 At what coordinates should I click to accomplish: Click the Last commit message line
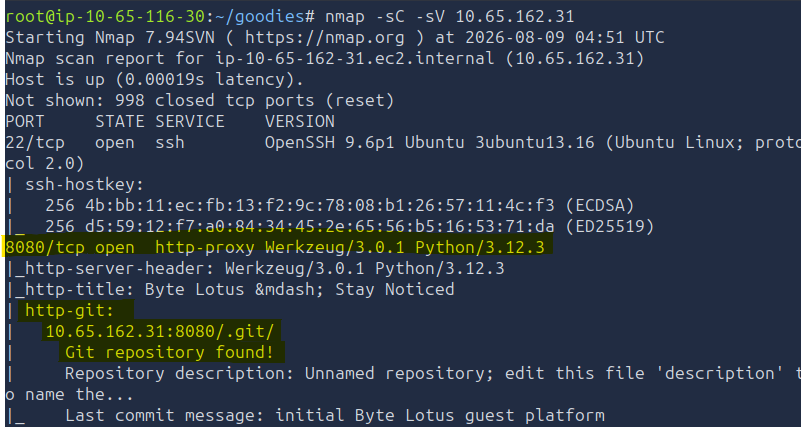(335, 416)
